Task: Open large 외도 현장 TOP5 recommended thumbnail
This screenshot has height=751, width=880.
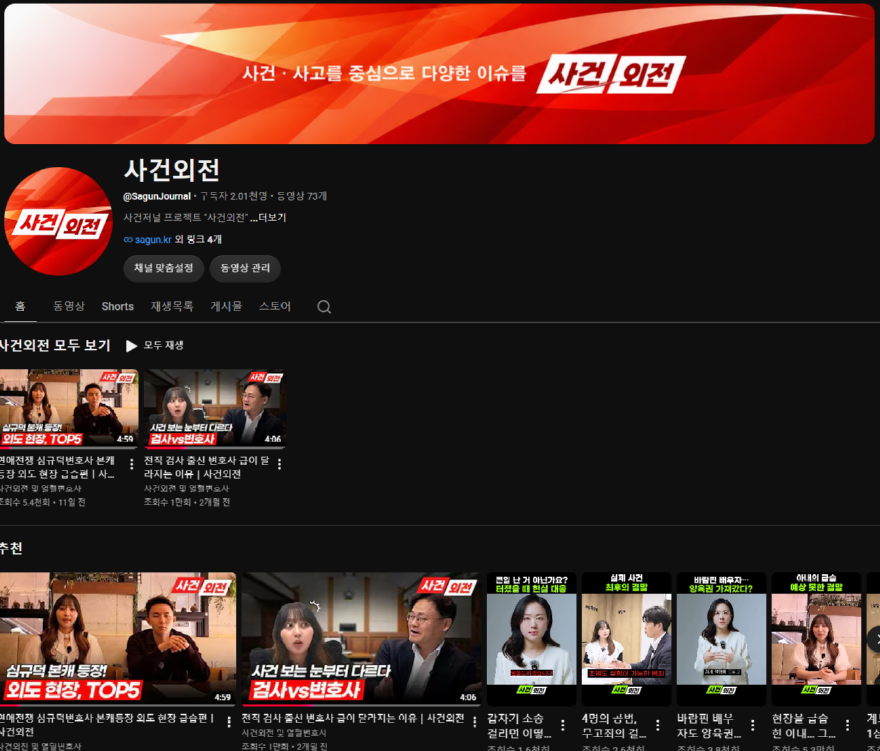Action: [118, 638]
